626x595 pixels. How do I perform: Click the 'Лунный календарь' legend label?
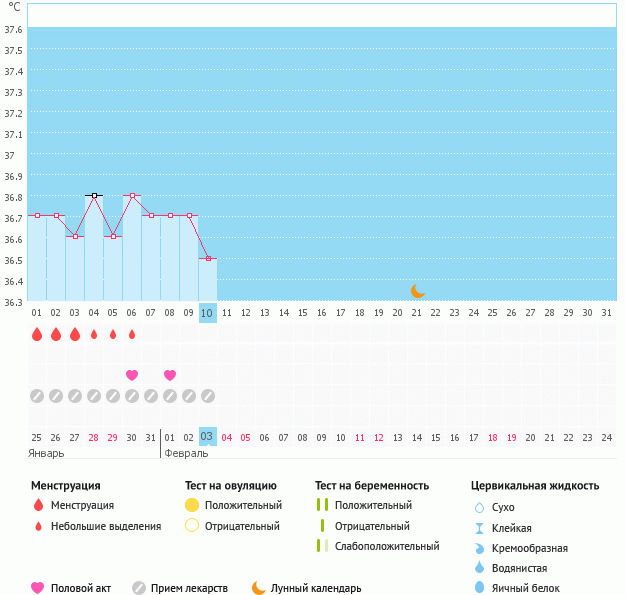pyautogui.click(x=318, y=588)
